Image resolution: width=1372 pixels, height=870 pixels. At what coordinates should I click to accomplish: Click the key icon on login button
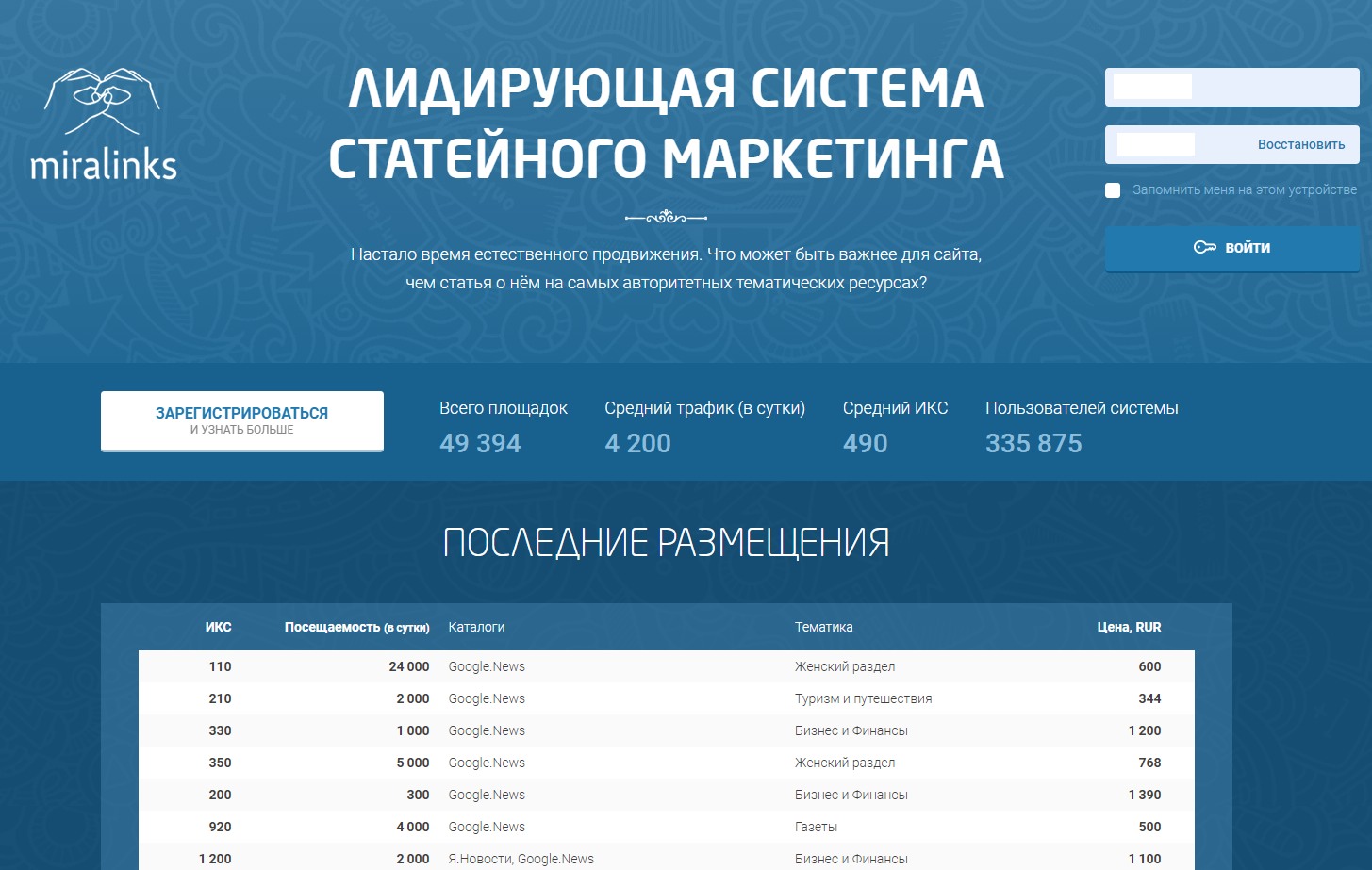(1204, 248)
